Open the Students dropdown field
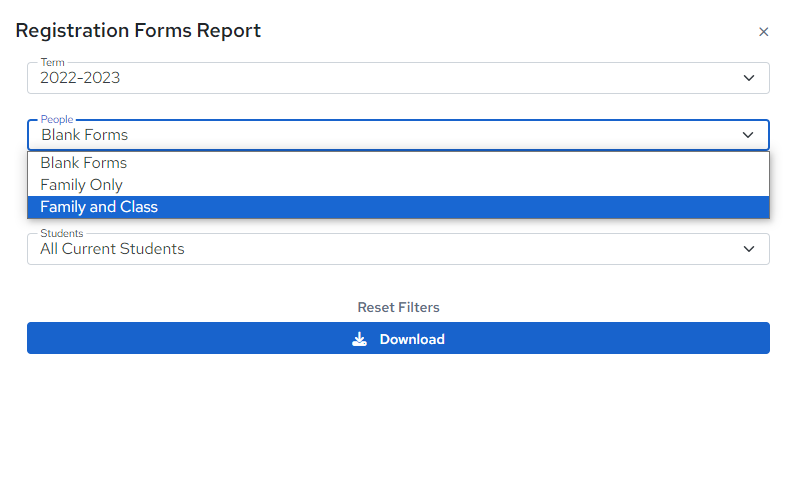The image size is (797, 504). (398, 249)
